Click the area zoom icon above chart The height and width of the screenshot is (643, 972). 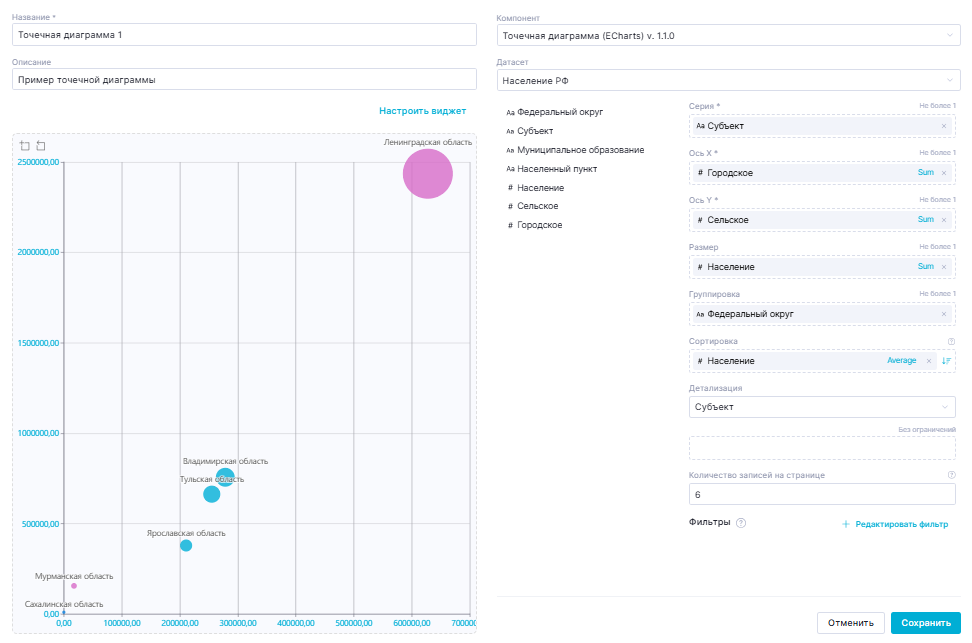25,146
